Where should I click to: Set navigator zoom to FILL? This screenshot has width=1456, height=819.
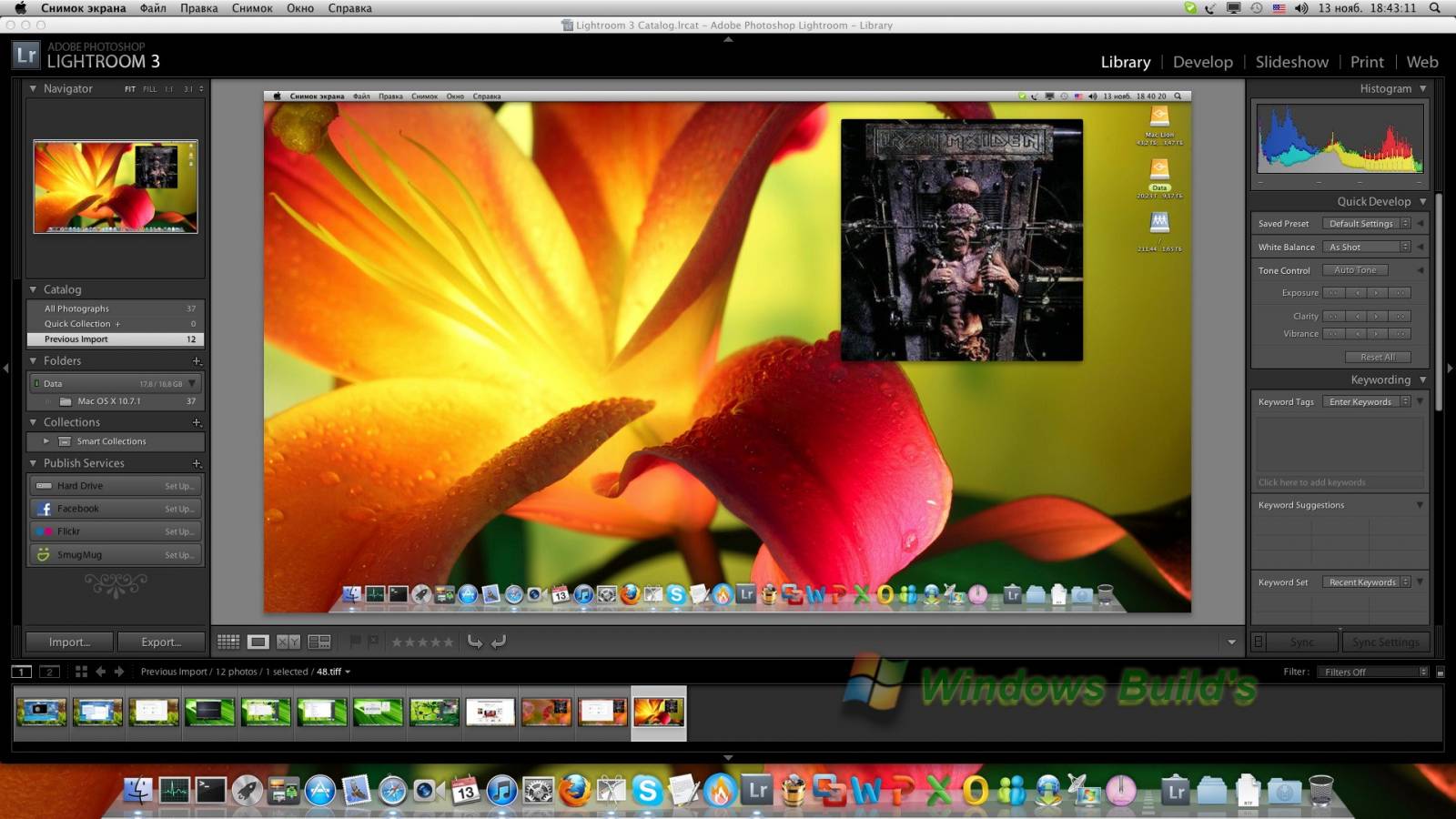pos(149,89)
